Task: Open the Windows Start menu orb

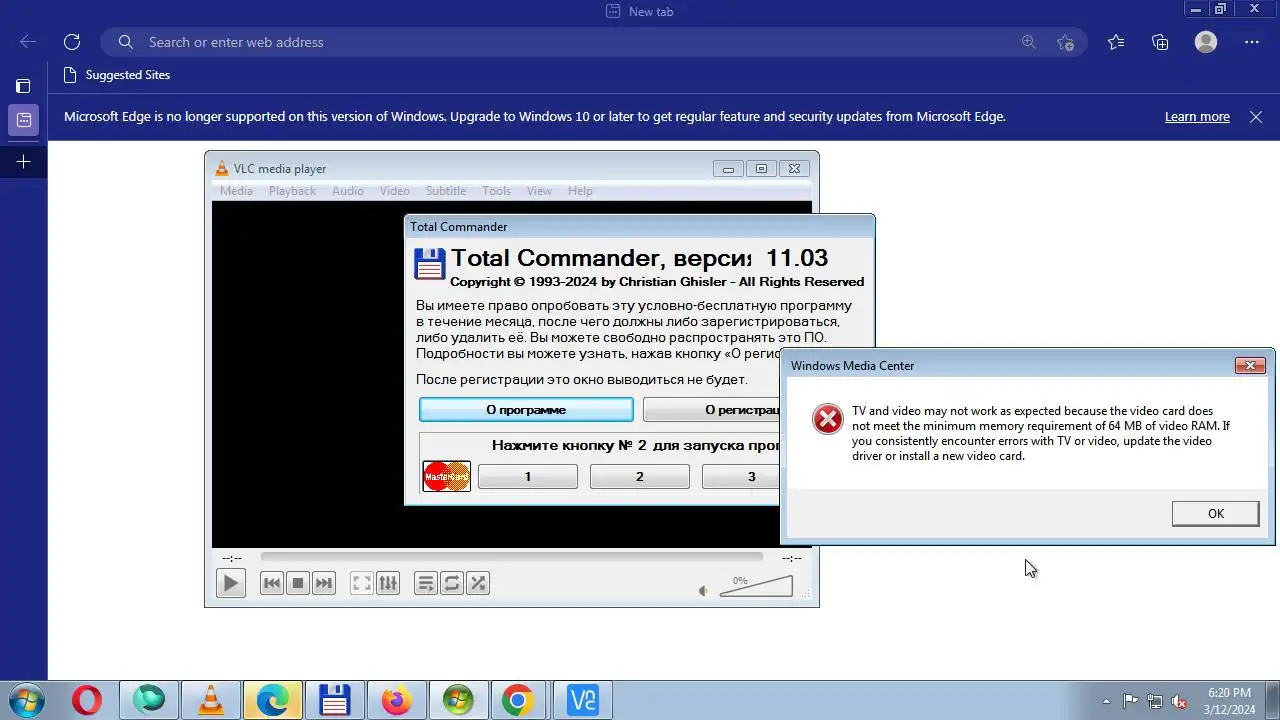Action: point(25,700)
